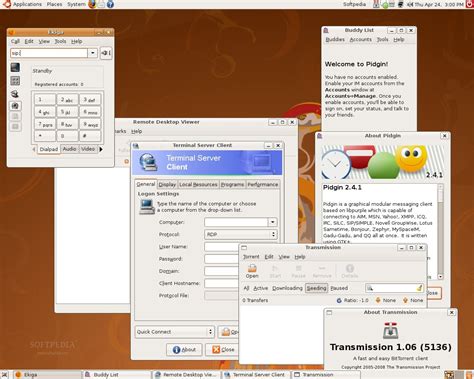Image resolution: width=474 pixels, height=379 pixels.
Task: Click the About Pidgin text scrollbar
Action: pos(440,231)
